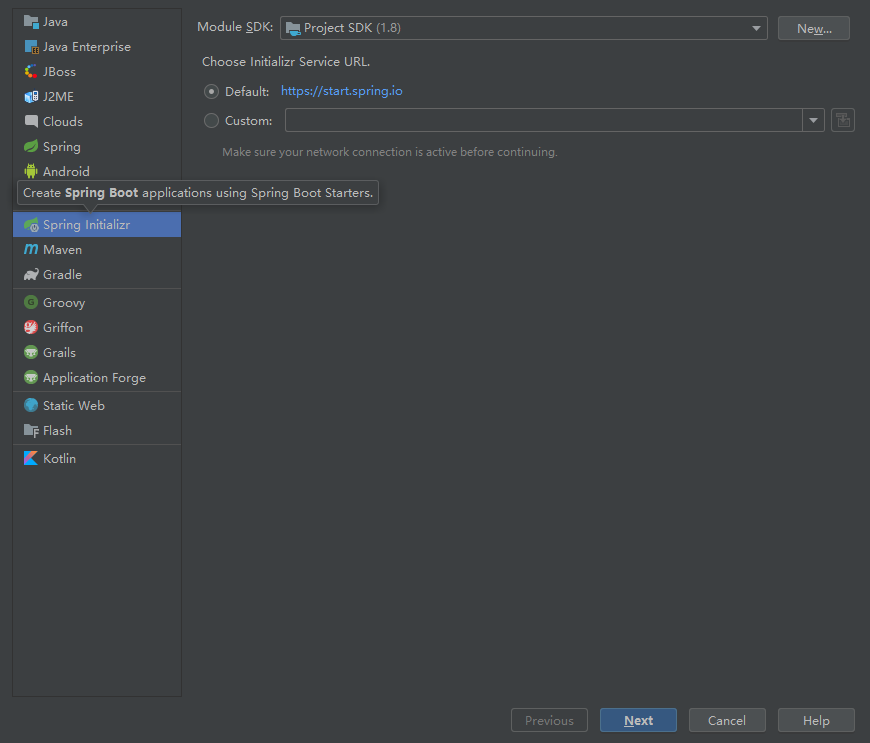The image size is (870, 743).
Task: Click the J2ME icon
Action: [x=31, y=97]
